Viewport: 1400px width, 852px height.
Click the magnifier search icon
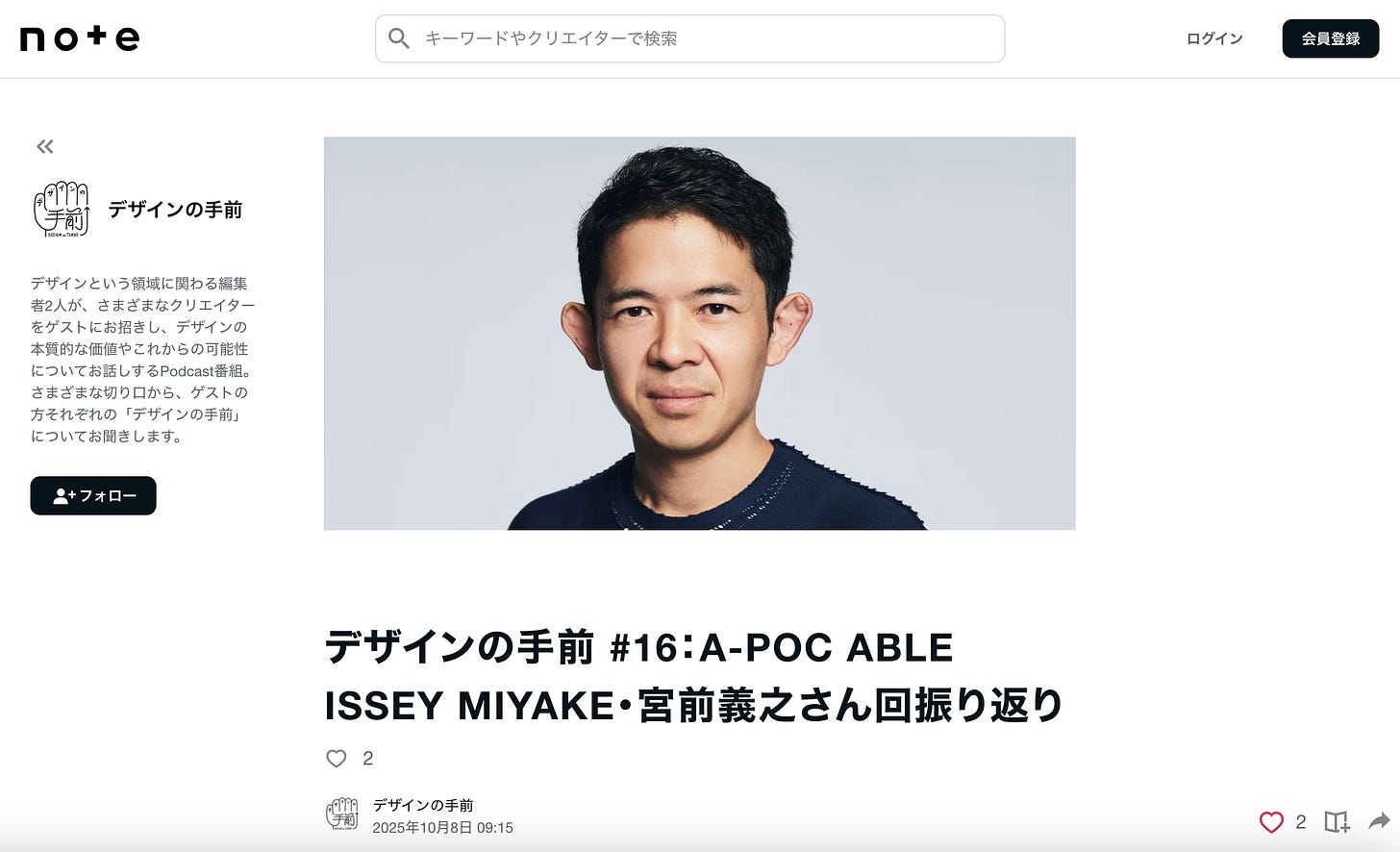coord(399,38)
